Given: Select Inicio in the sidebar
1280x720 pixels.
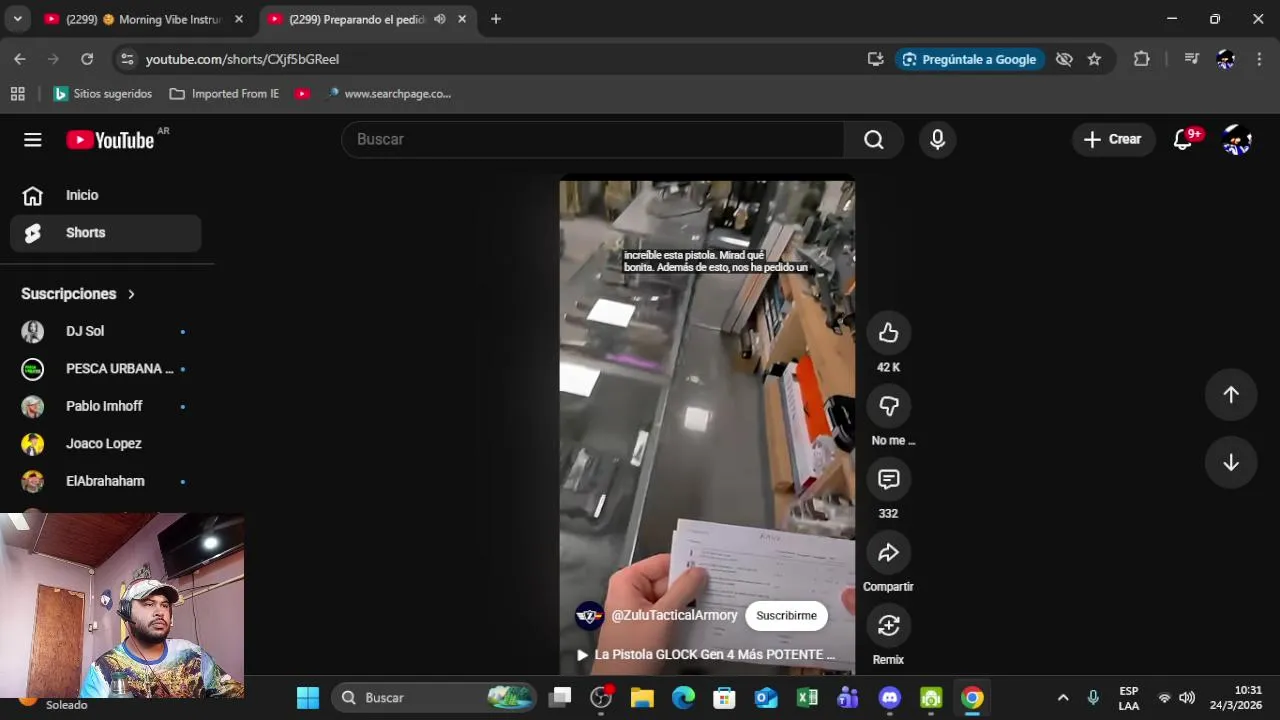Looking at the screenshot, I should pyautogui.click(x=106, y=195).
